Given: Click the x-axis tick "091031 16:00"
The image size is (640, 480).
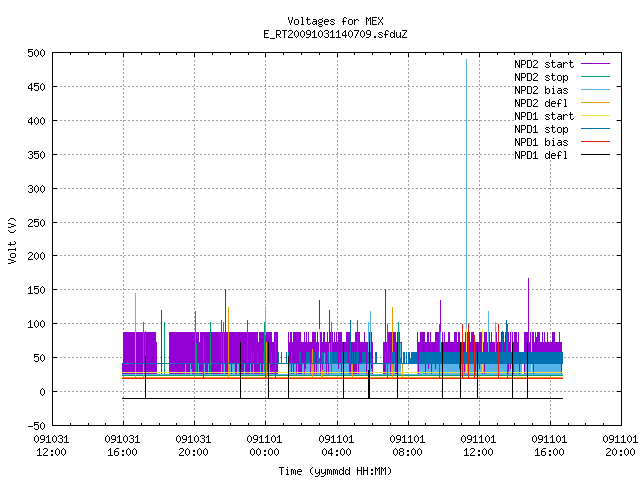Looking at the screenshot, I should 122,446.
